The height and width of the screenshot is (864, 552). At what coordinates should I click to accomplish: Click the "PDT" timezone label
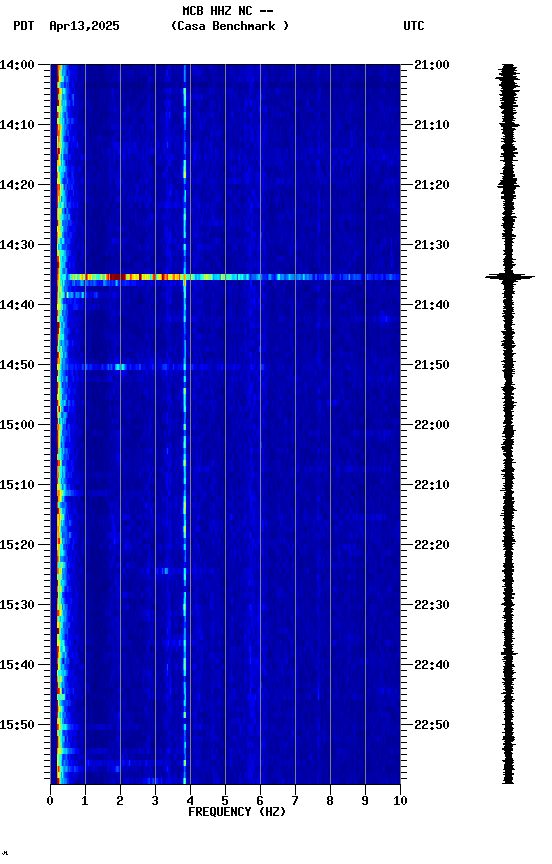[x=24, y=26]
